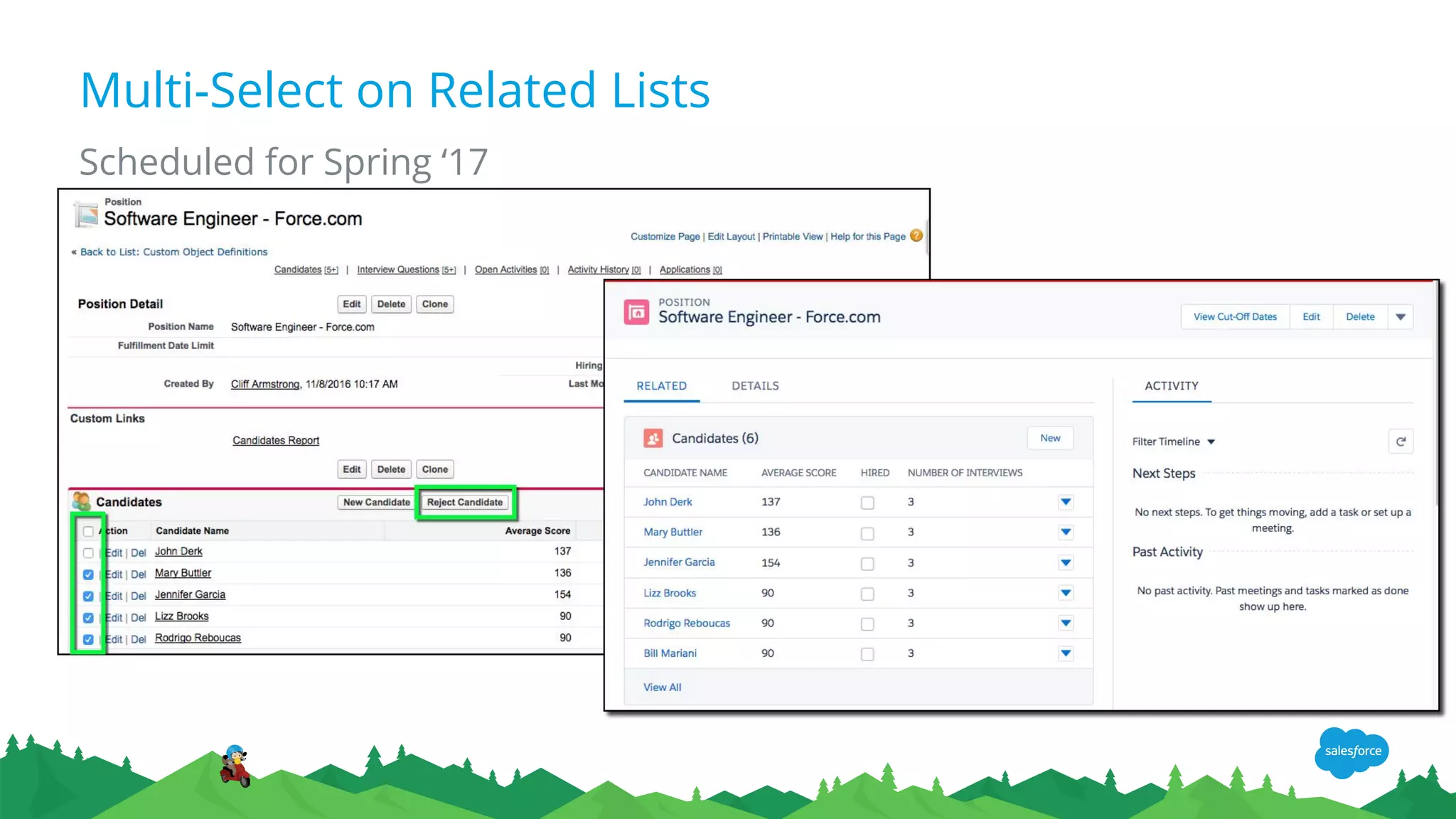Open Edit Layout link

click(731, 237)
